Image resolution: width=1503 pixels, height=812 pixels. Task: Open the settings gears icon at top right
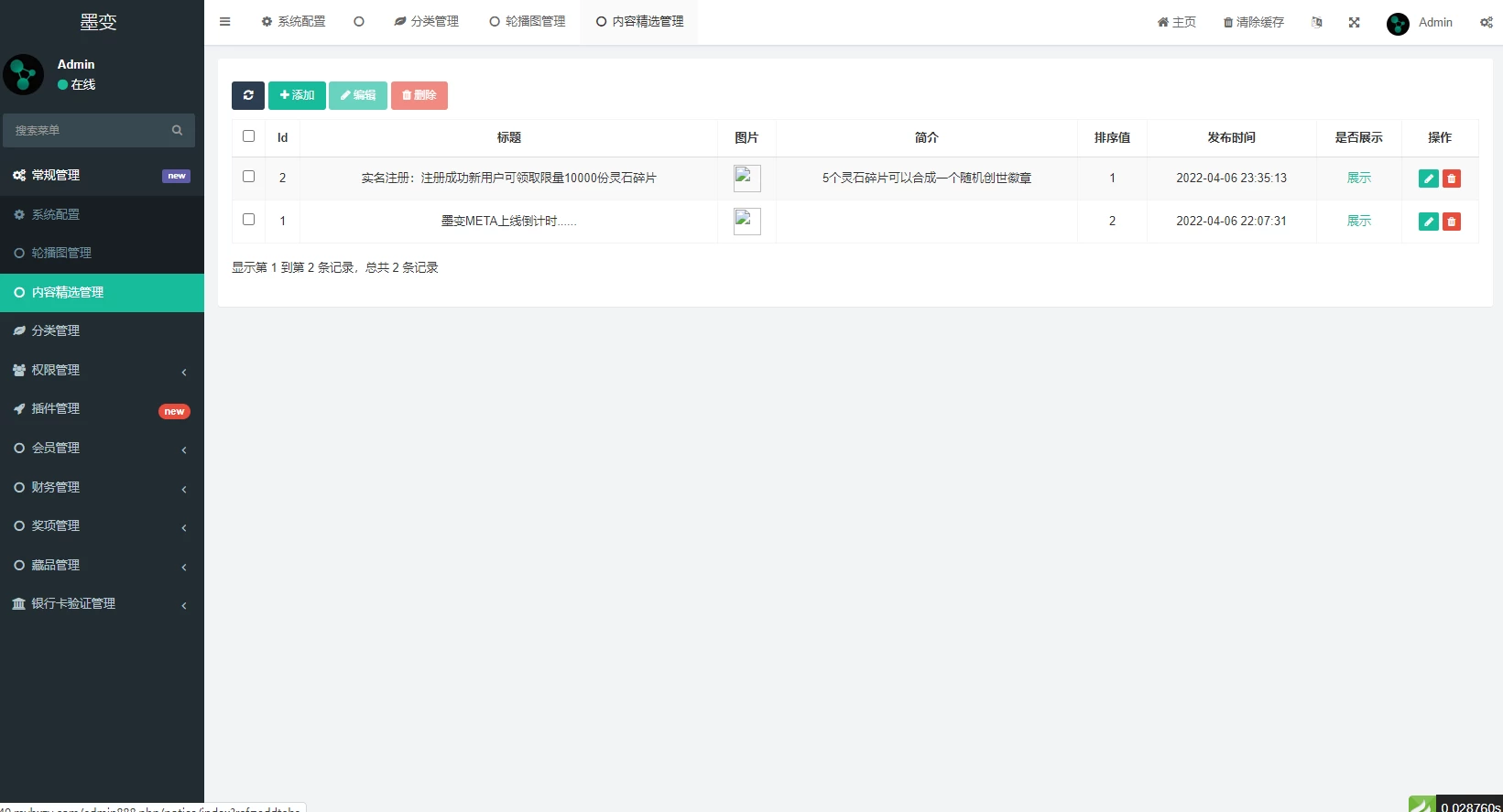[x=1486, y=22]
